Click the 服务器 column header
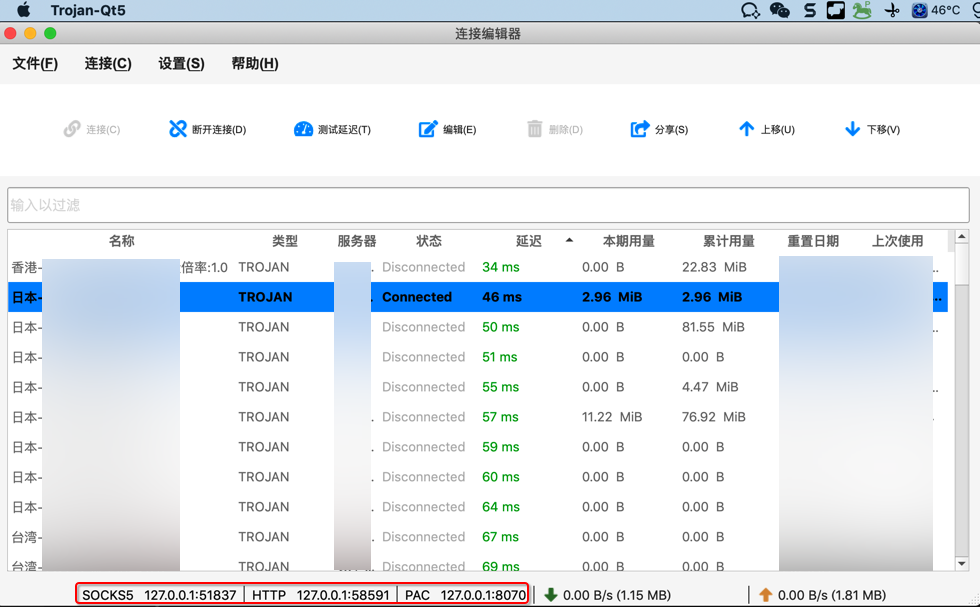The image size is (980, 607). [x=357, y=241]
